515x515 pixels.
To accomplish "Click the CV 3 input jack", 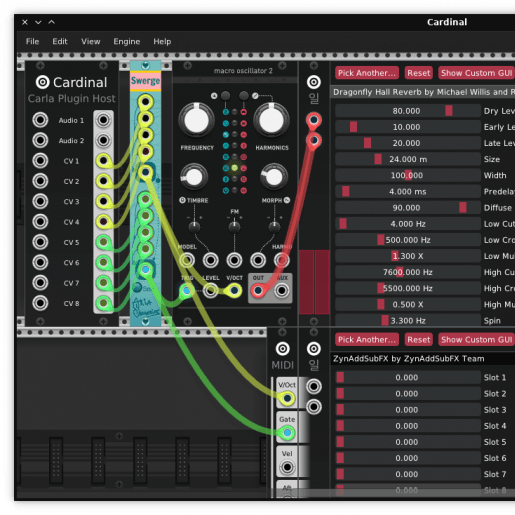I will point(40,201).
